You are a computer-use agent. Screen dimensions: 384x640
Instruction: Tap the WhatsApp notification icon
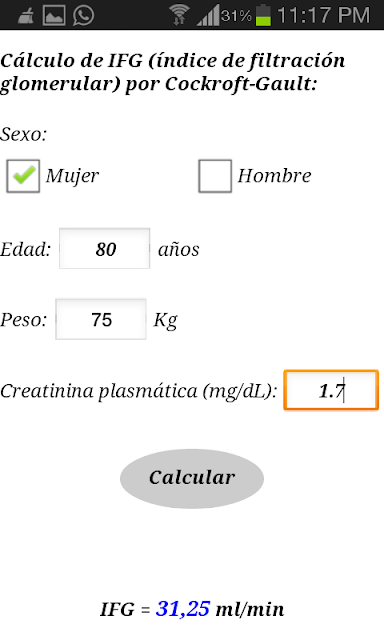tap(83, 16)
